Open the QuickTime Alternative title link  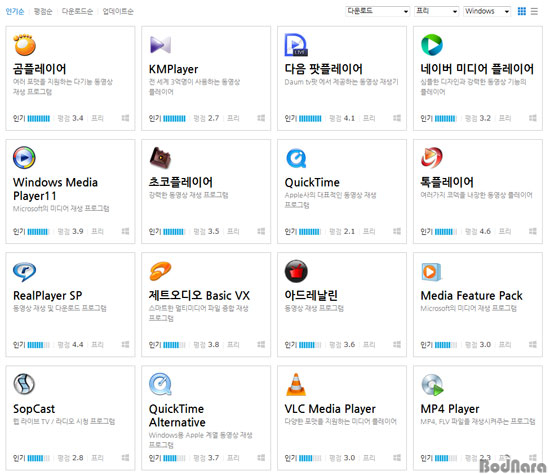point(177,416)
